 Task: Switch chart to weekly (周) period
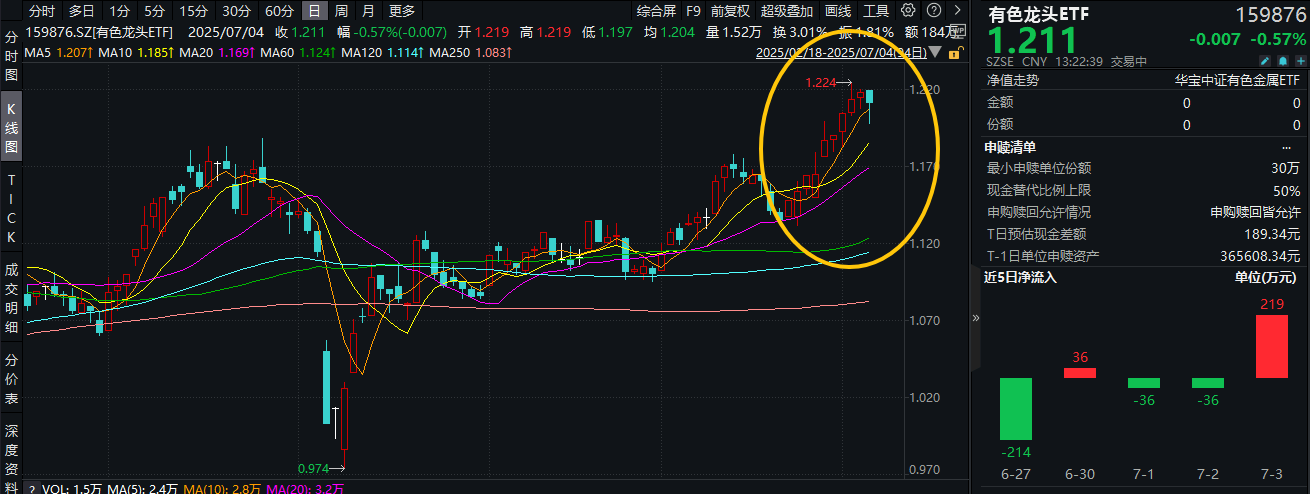click(x=341, y=11)
